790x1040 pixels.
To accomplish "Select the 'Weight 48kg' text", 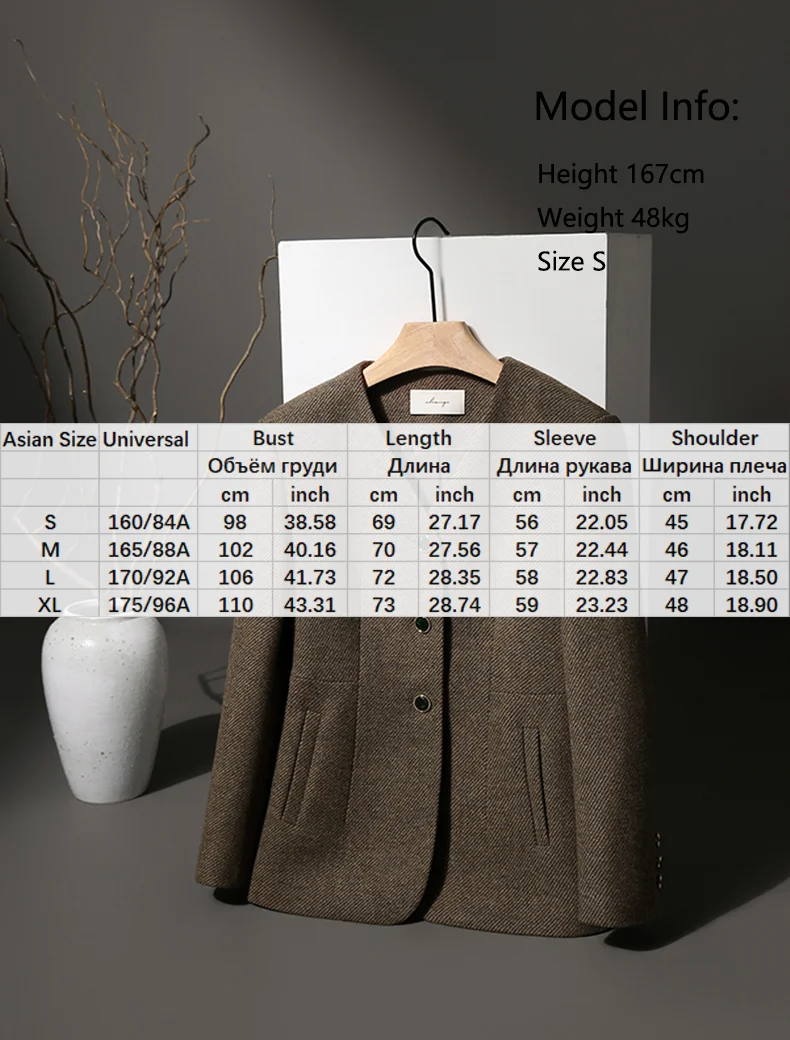I will click(613, 218).
